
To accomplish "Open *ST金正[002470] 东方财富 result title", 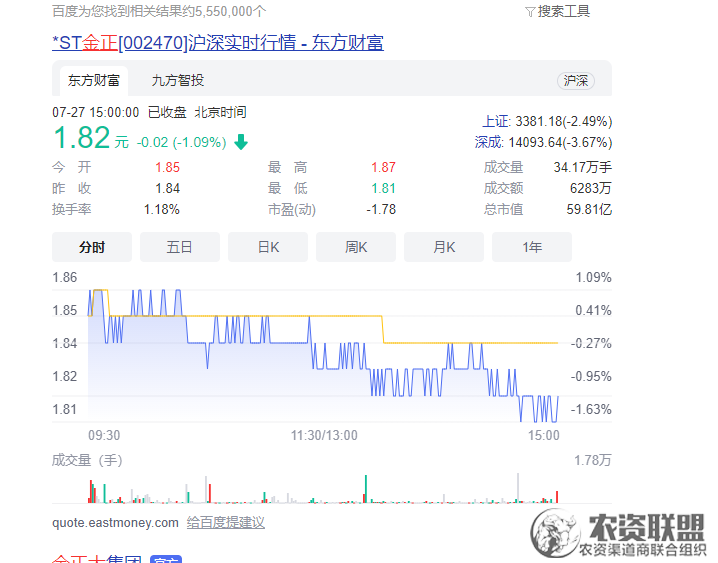I will pyautogui.click(x=218, y=43).
